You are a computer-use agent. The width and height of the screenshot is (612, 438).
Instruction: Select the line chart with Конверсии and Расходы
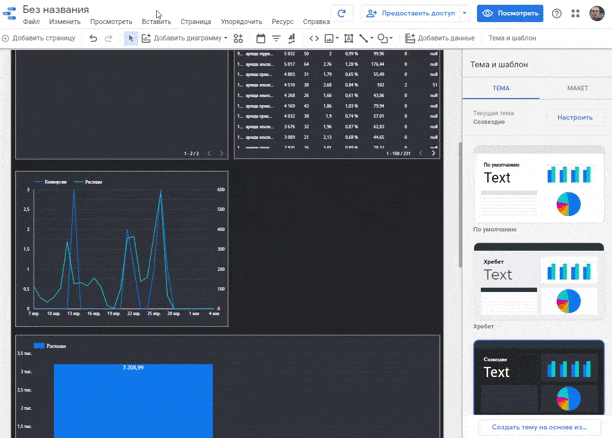122,249
